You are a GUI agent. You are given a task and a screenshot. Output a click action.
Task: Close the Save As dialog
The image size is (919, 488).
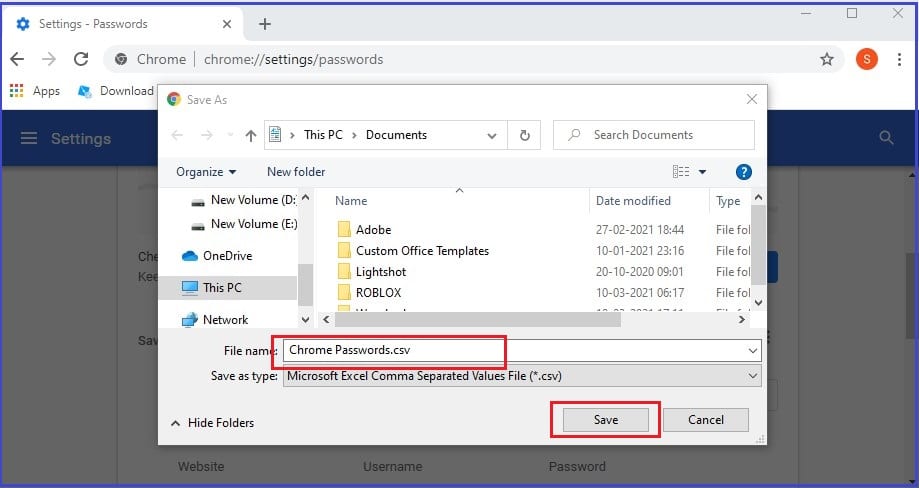[752, 100]
